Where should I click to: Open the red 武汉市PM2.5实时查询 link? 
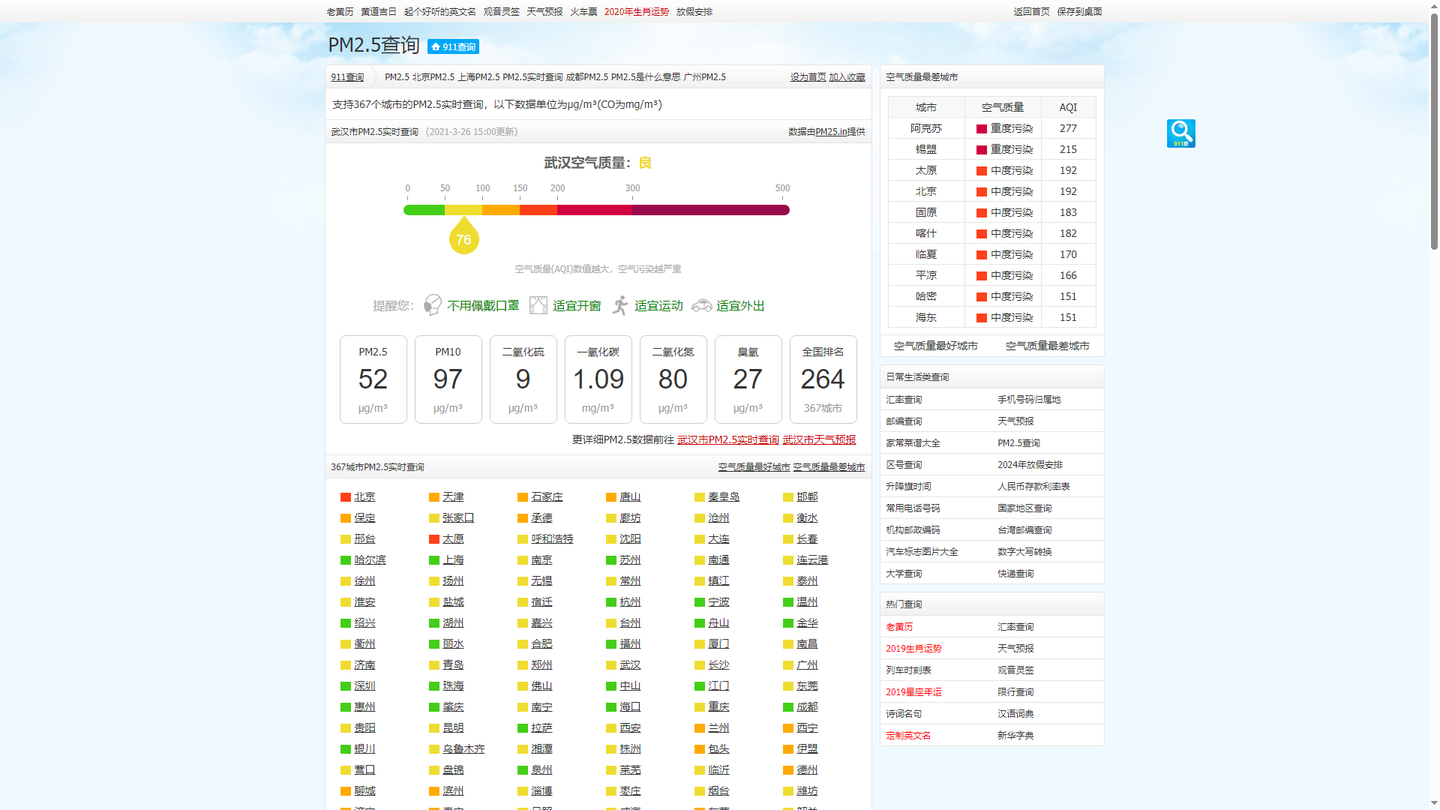point(728,440)
